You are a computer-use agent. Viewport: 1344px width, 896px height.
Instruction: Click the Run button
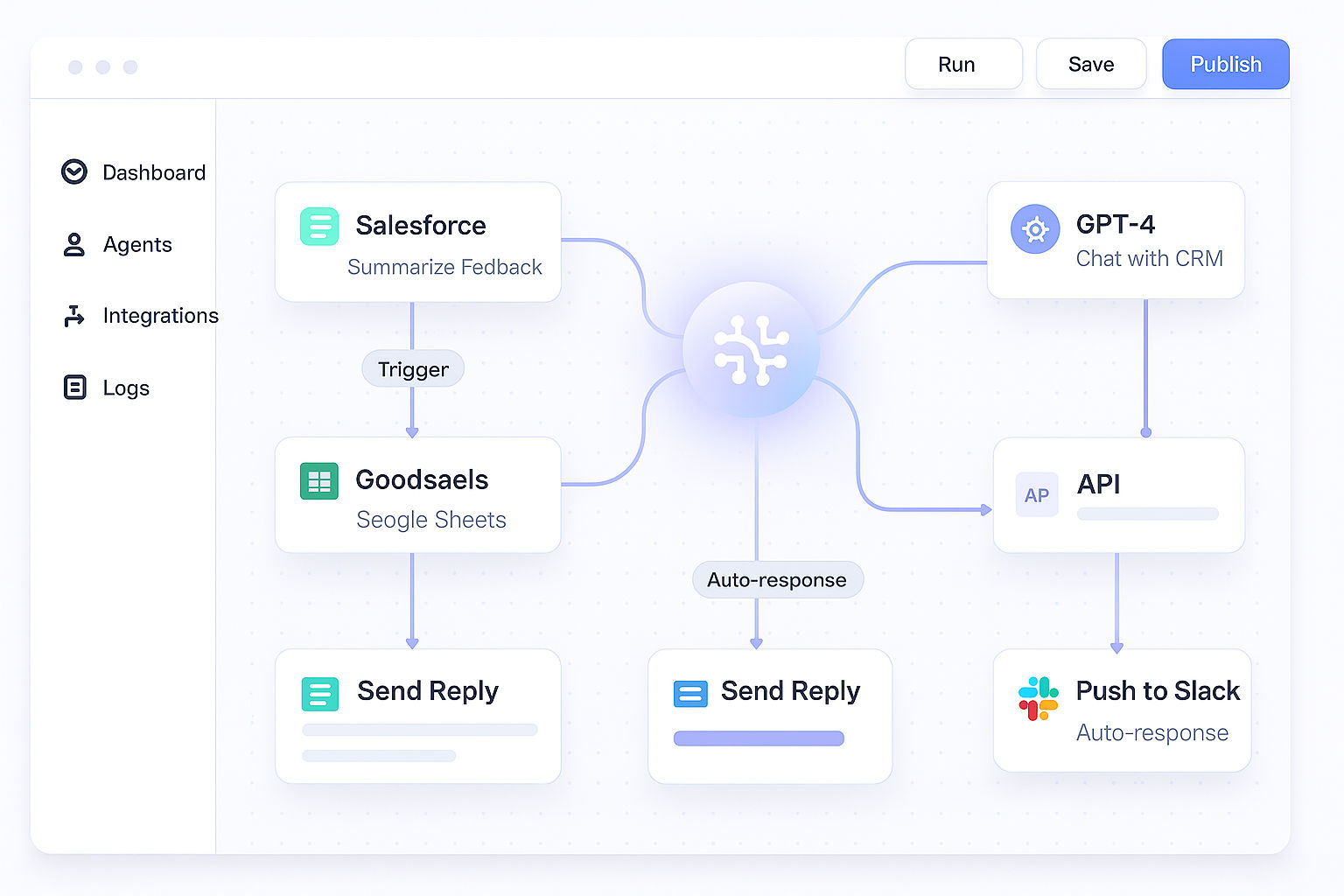point(963,64)
